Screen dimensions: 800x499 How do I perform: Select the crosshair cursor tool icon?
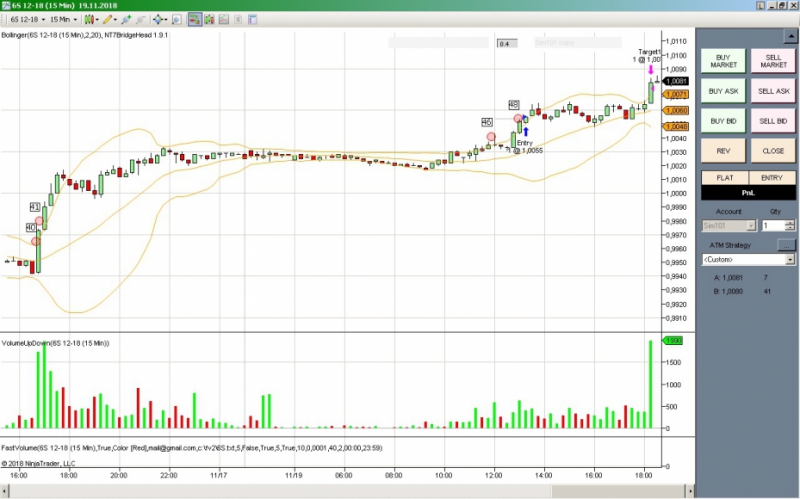(158, 19)
